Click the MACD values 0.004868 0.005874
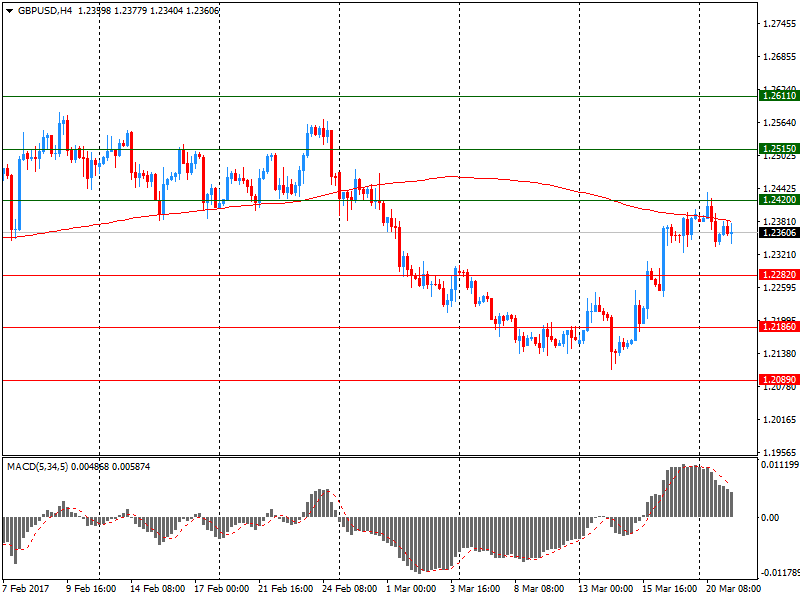This screenshot has width=800, height=600. pyautogui.click(x=110, y=466)
